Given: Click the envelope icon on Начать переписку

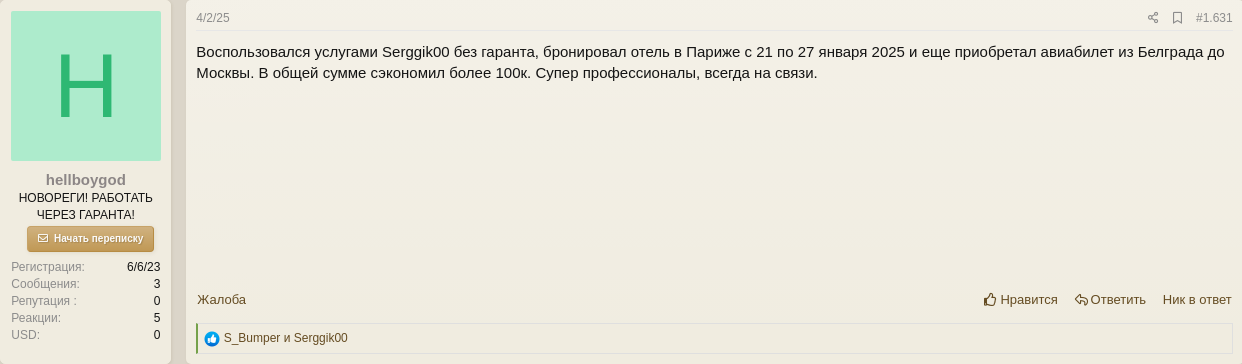Looking at the screenshot, I should point(43,239).
